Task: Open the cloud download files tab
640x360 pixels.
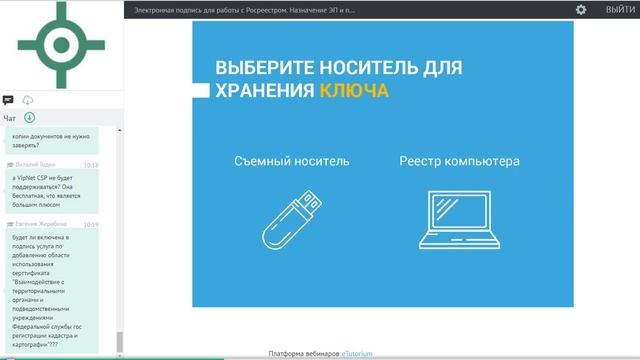Action: (28, 100)
